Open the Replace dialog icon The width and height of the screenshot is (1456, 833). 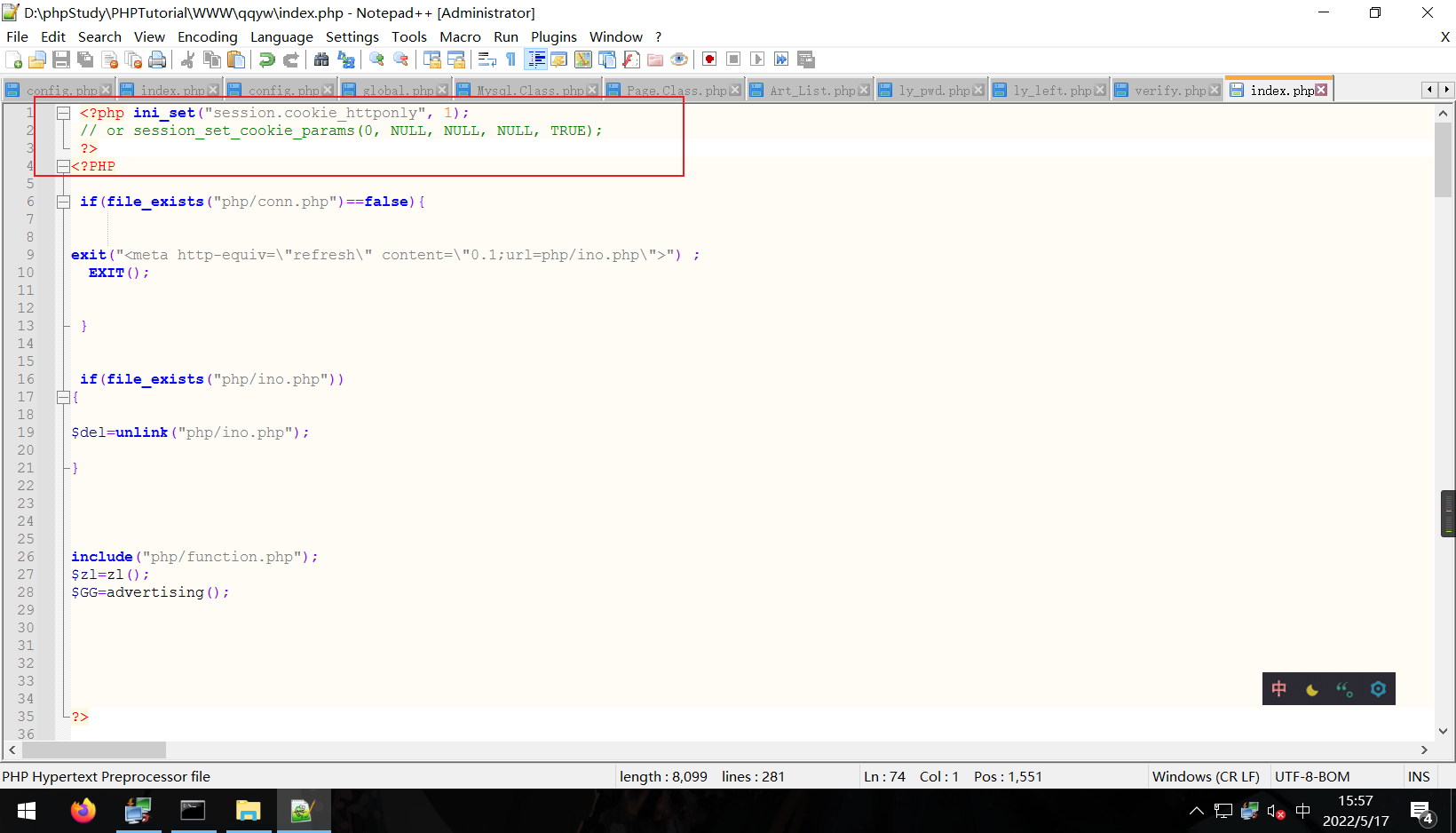pyautogui.click(x=345, y=59)
